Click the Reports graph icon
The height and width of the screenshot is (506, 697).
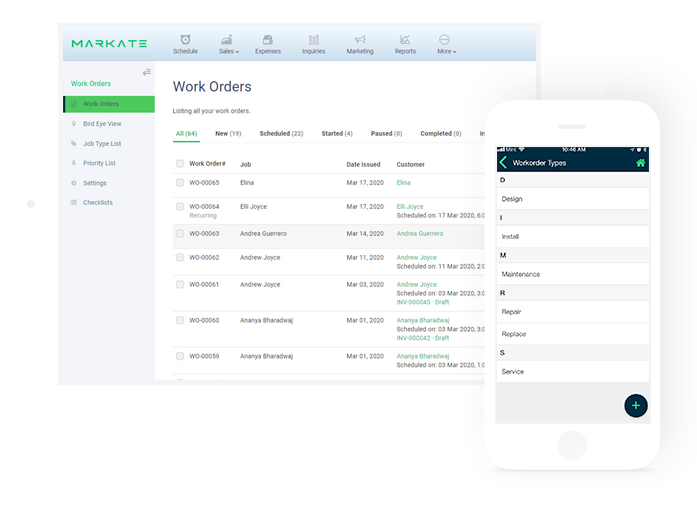(405, 40)
